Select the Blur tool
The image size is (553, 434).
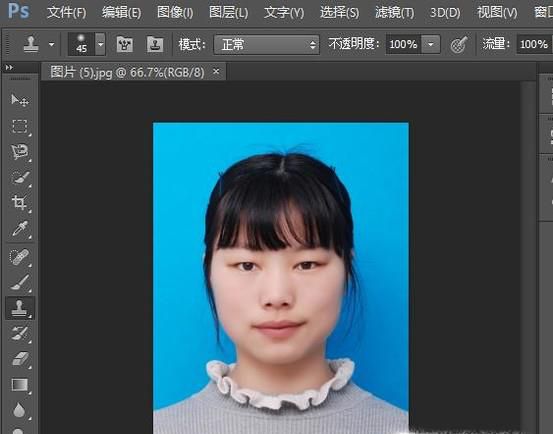(x=20, y=410)
